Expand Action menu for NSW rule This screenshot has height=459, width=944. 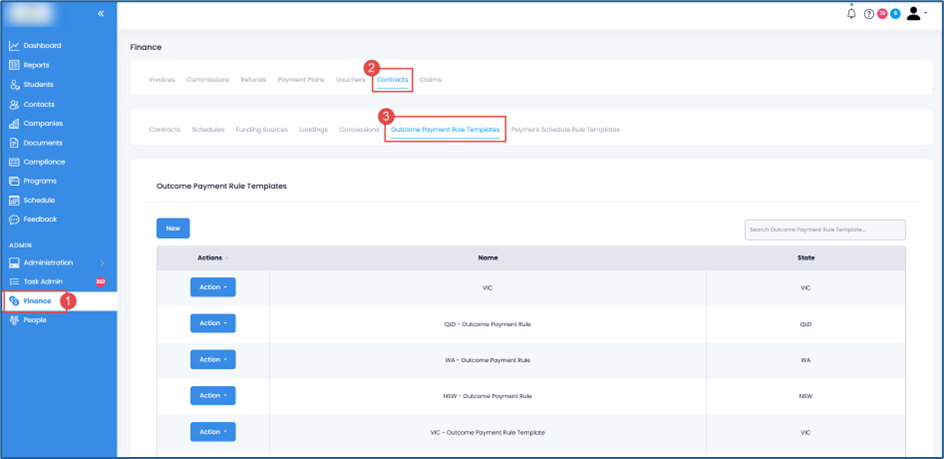coord(213,396)
